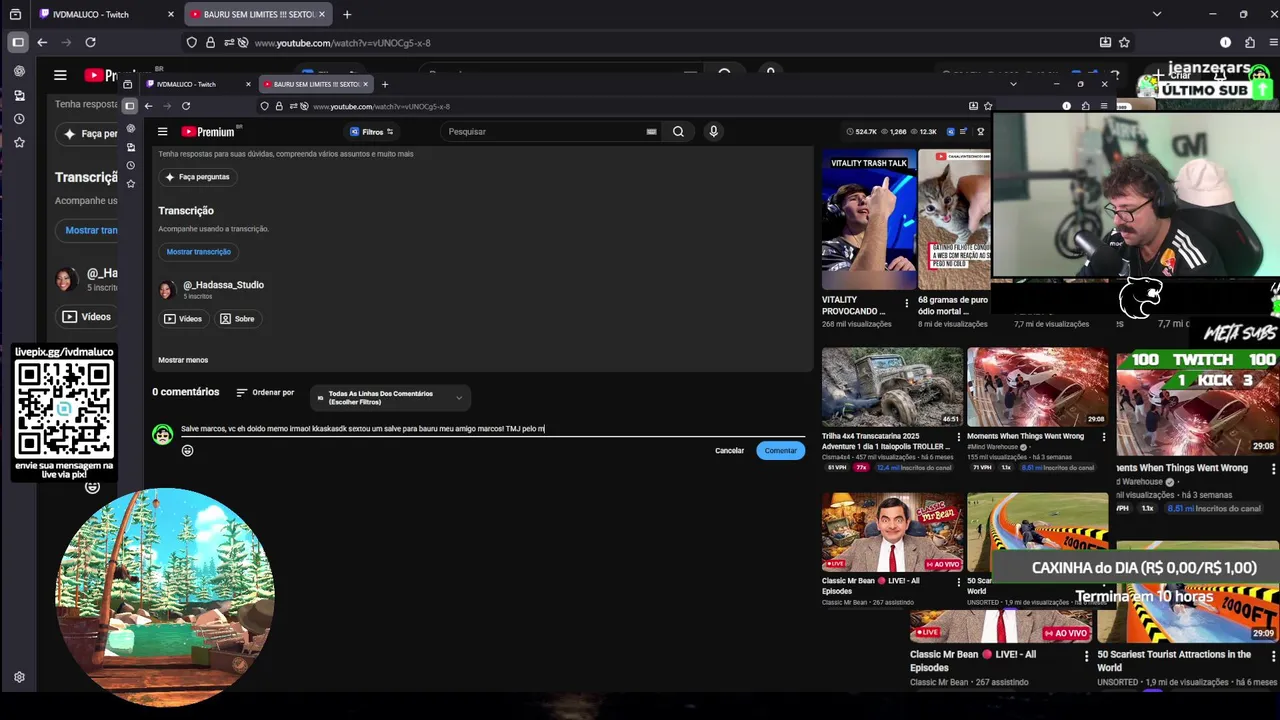The height and width of the screenshot is (720, 1280).
Task: Click the Faça perguntas button in inner window
Action: pyautogui.click(x=197, y=177)
